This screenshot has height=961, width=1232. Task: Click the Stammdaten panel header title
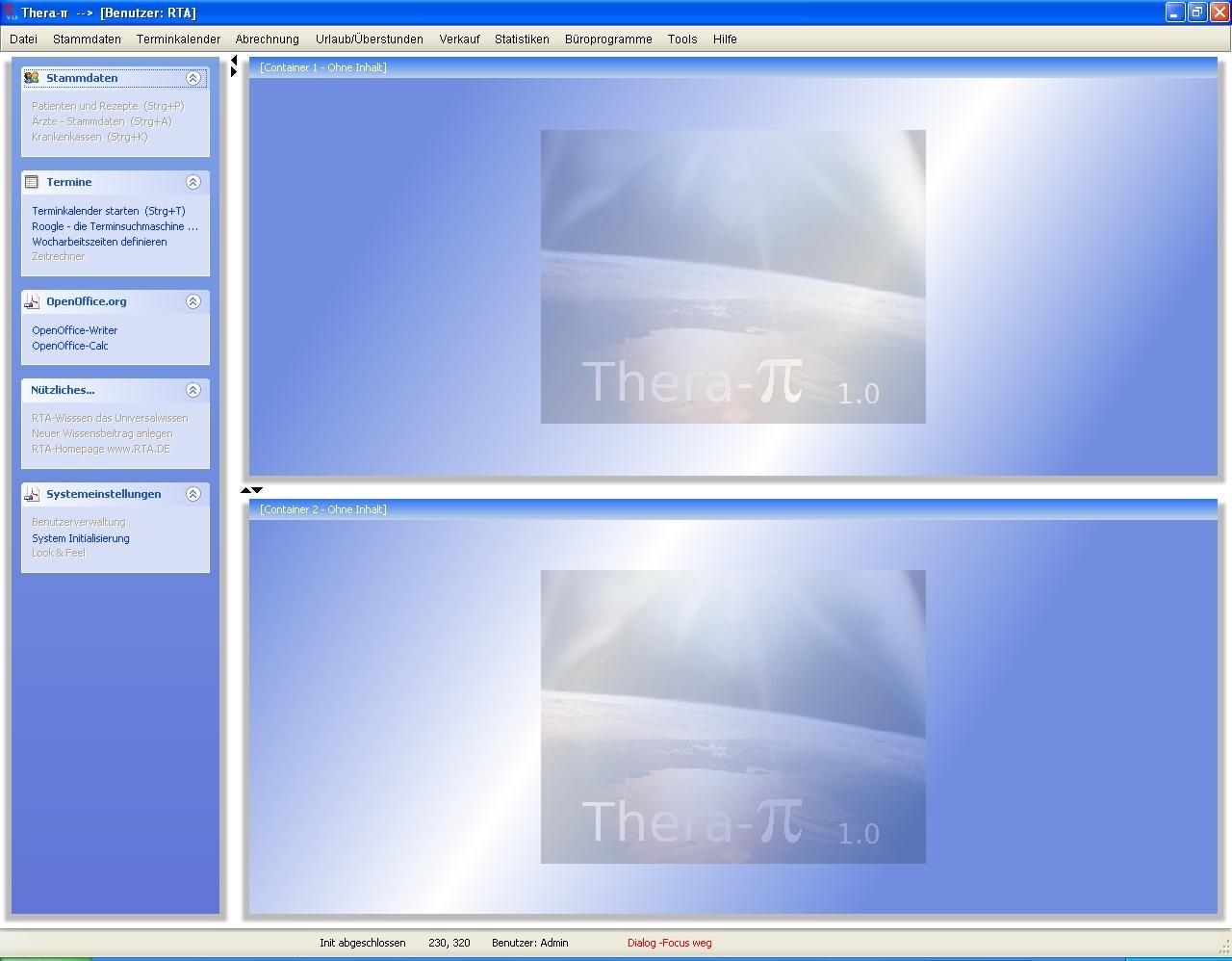click(82, 78)
